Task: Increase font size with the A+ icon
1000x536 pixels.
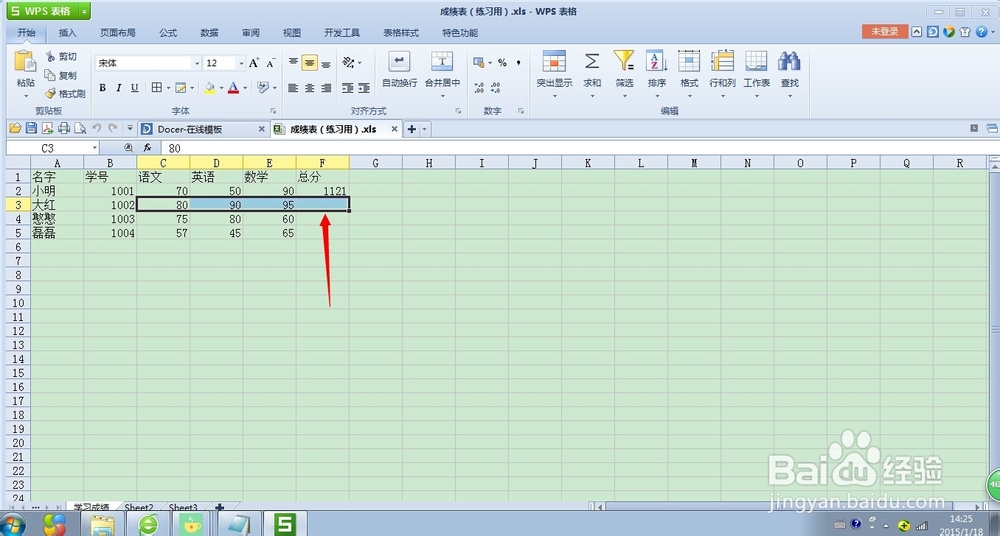Action: tap(254, 63)
